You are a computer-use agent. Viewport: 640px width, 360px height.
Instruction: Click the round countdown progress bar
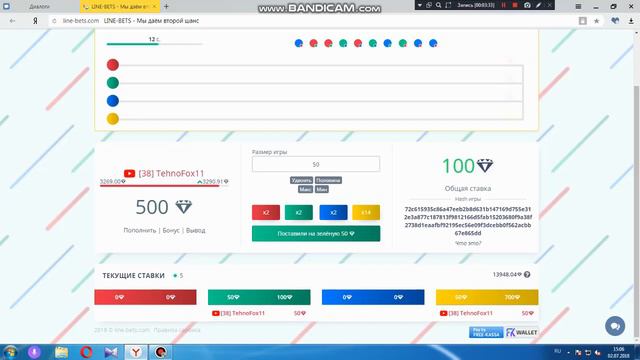(x=154, y=44)
